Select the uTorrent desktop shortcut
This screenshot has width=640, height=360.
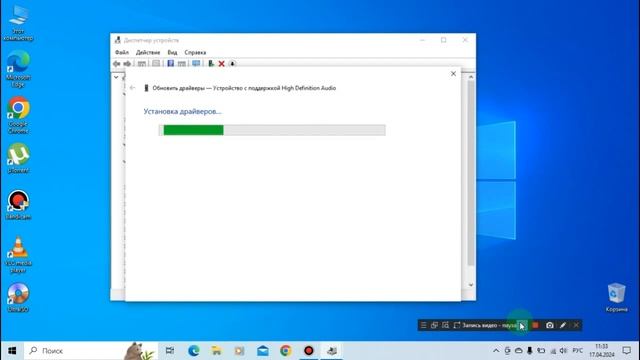18,158
